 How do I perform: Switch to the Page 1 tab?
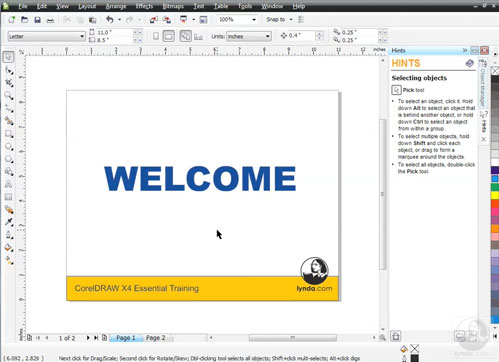126,338
